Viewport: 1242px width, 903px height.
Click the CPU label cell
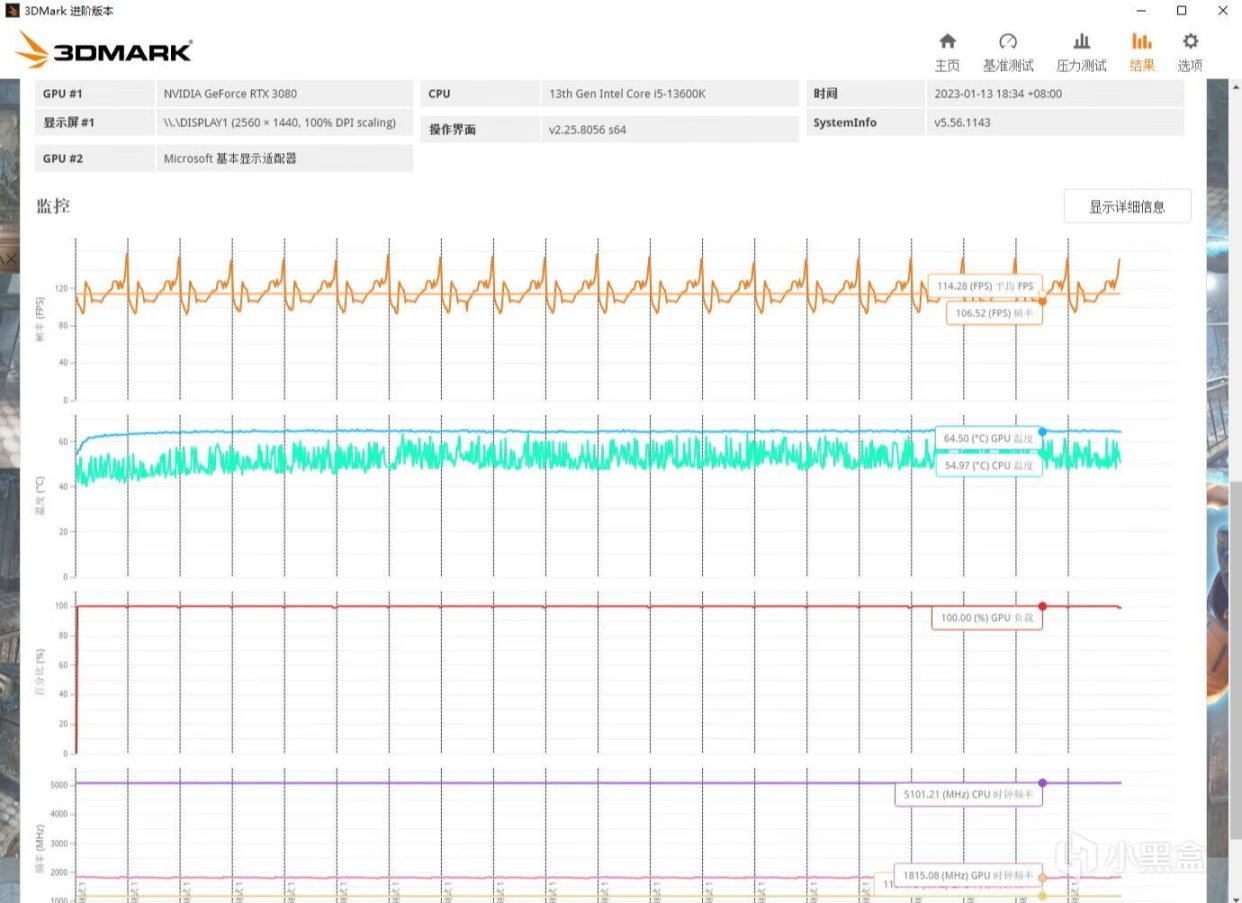pyautogui.click(x=481, y=94)
